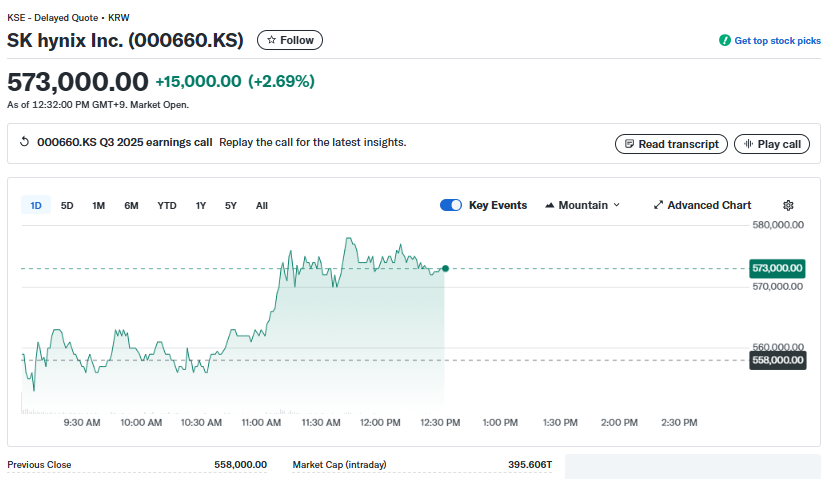Select the 1D time range tab

click(36, 205)
